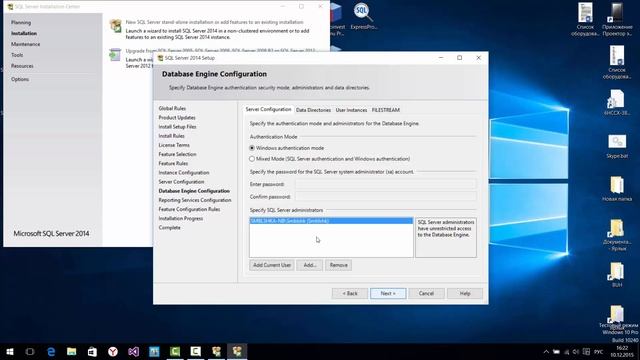Click the Database Engine Configuration step

coord(194,191)
